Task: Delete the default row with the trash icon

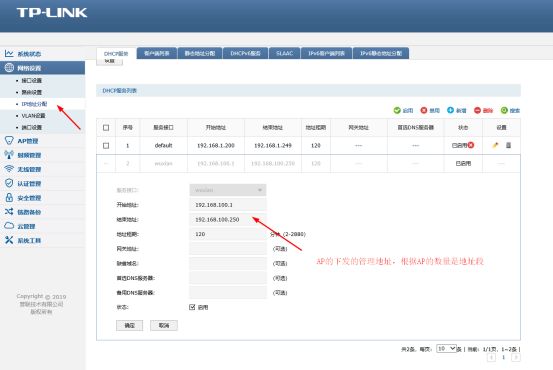Action: [x=508, y=145]
